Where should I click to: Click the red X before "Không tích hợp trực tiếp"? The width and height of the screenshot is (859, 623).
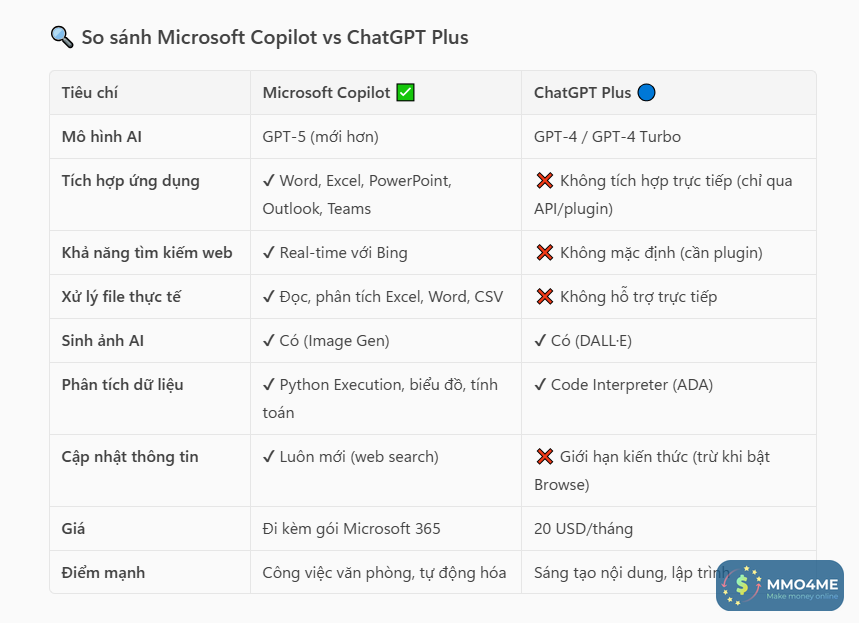coord(545,181)
